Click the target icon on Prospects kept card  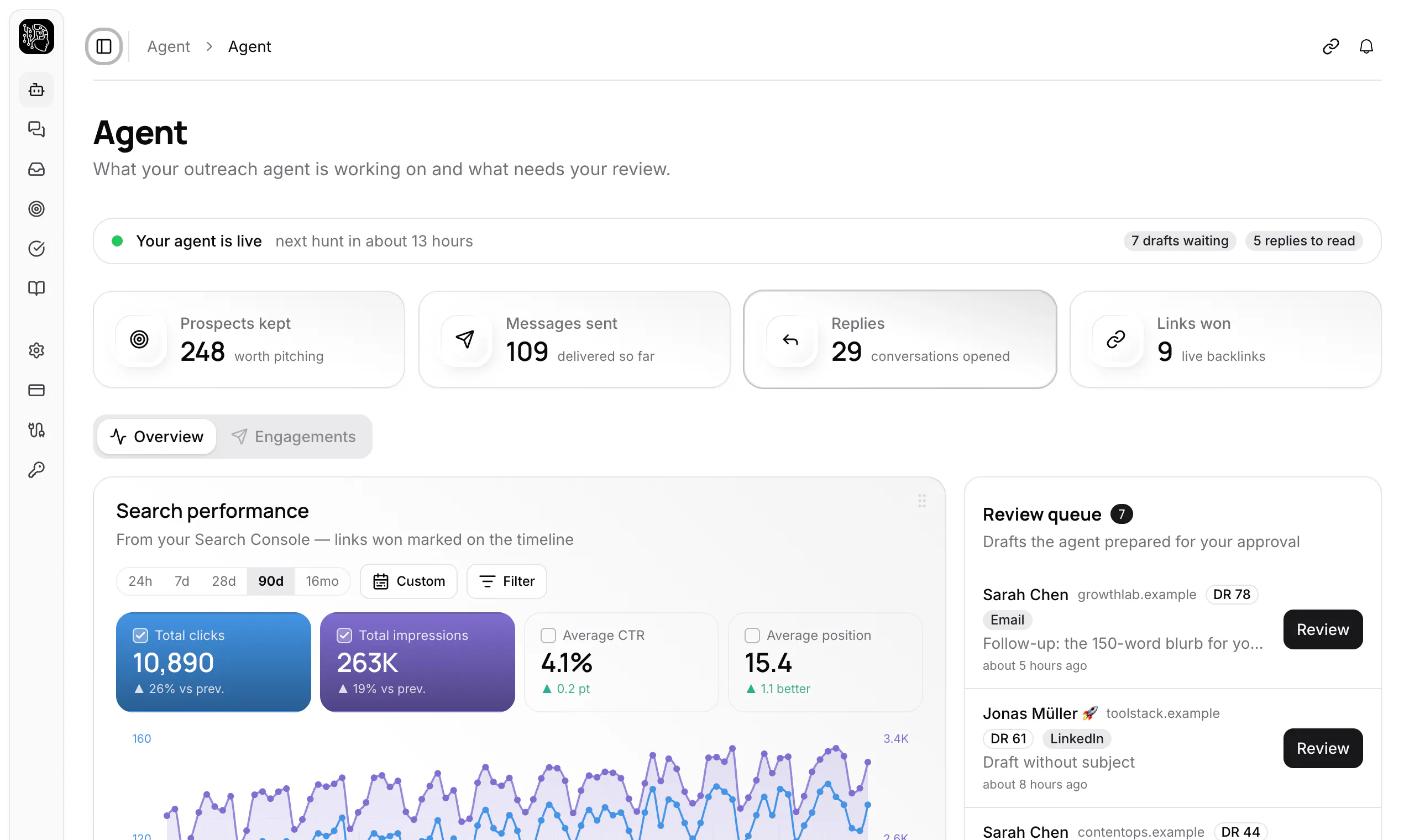tap(139, 339)
